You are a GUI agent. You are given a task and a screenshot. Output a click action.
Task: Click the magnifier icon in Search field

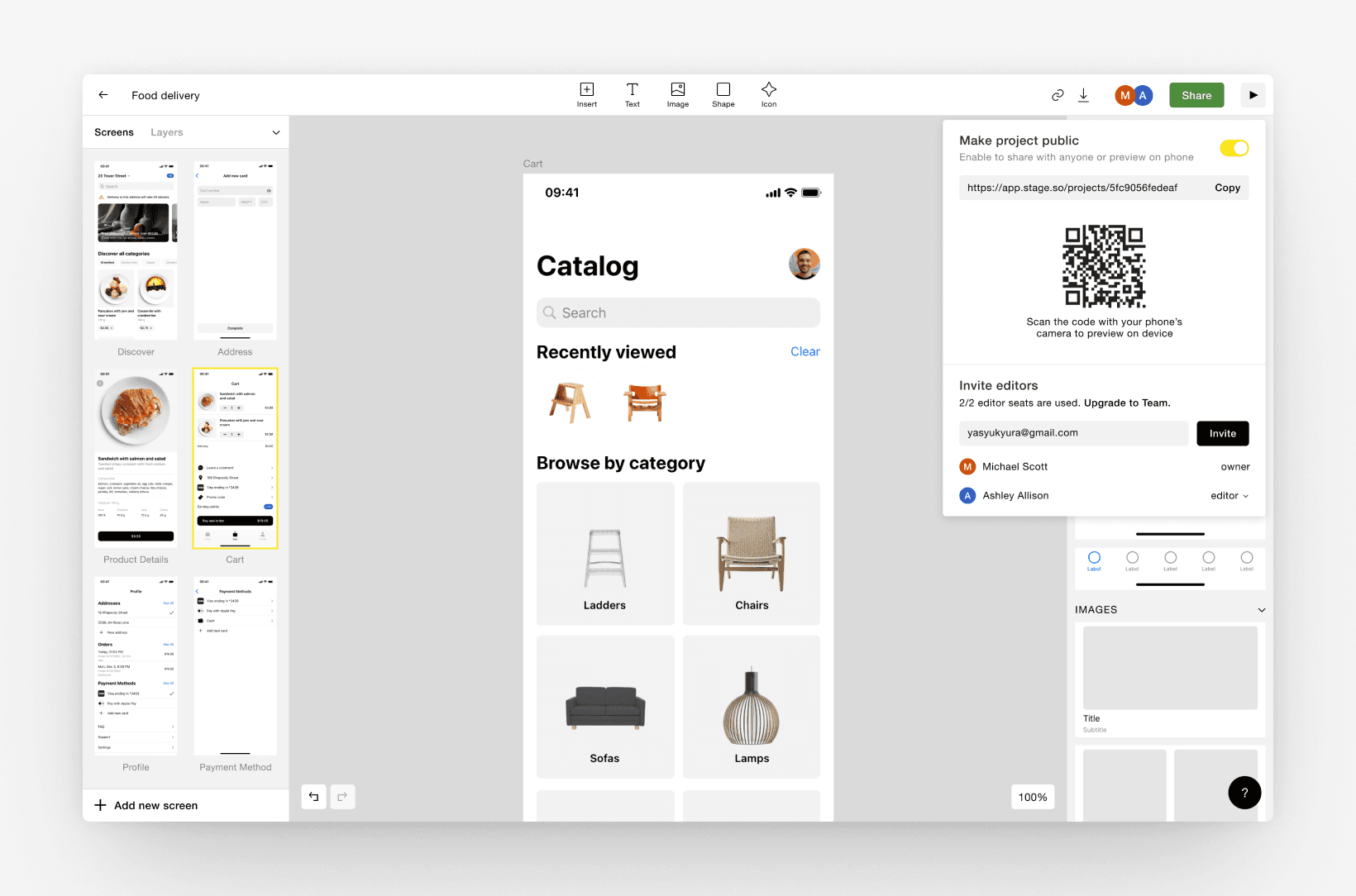(549, 312)
